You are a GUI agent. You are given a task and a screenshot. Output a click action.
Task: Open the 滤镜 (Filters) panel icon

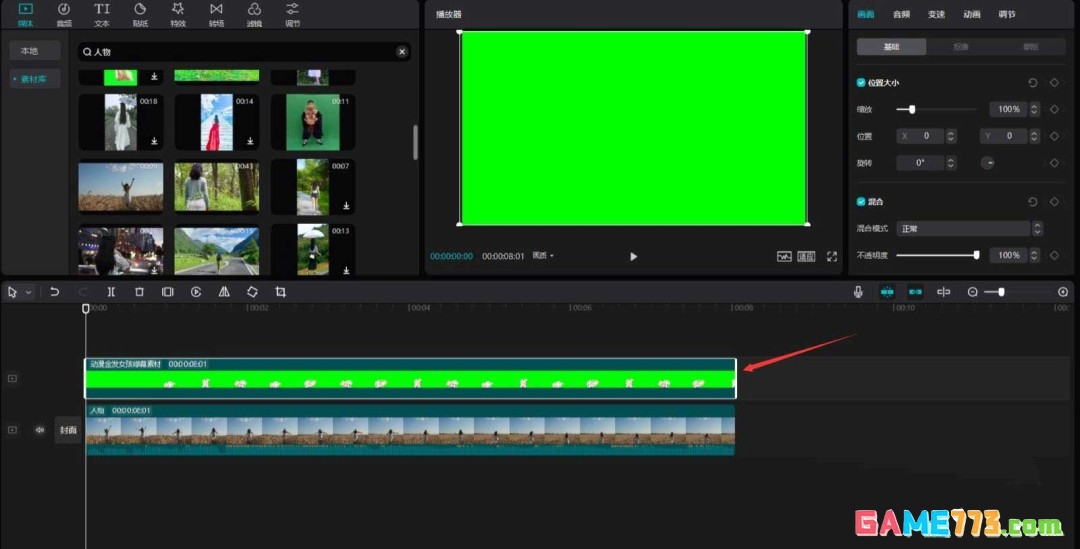(x=254, y=13)
